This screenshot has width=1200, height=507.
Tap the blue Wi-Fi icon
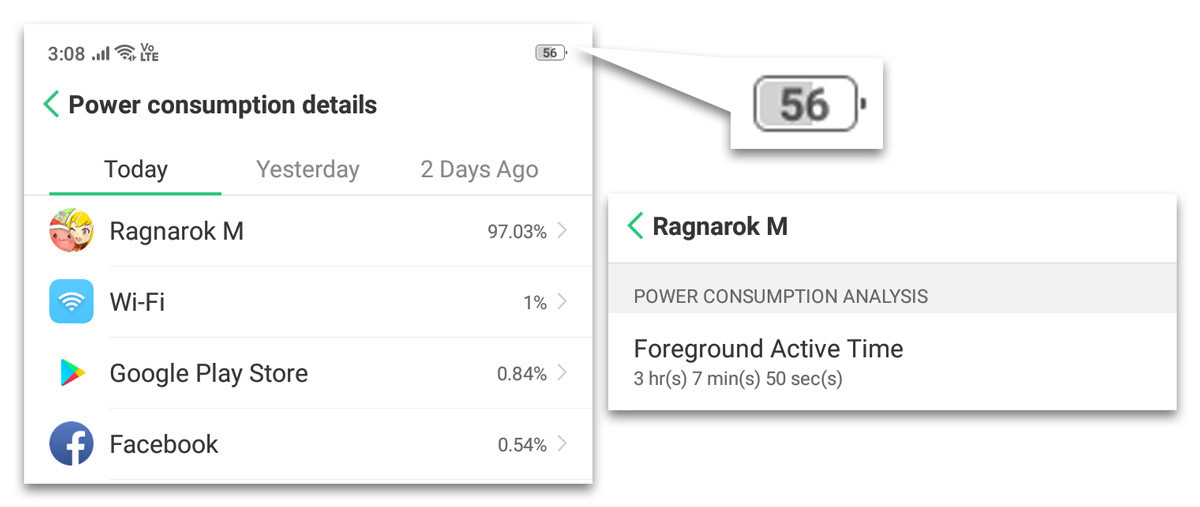point(71,302)
